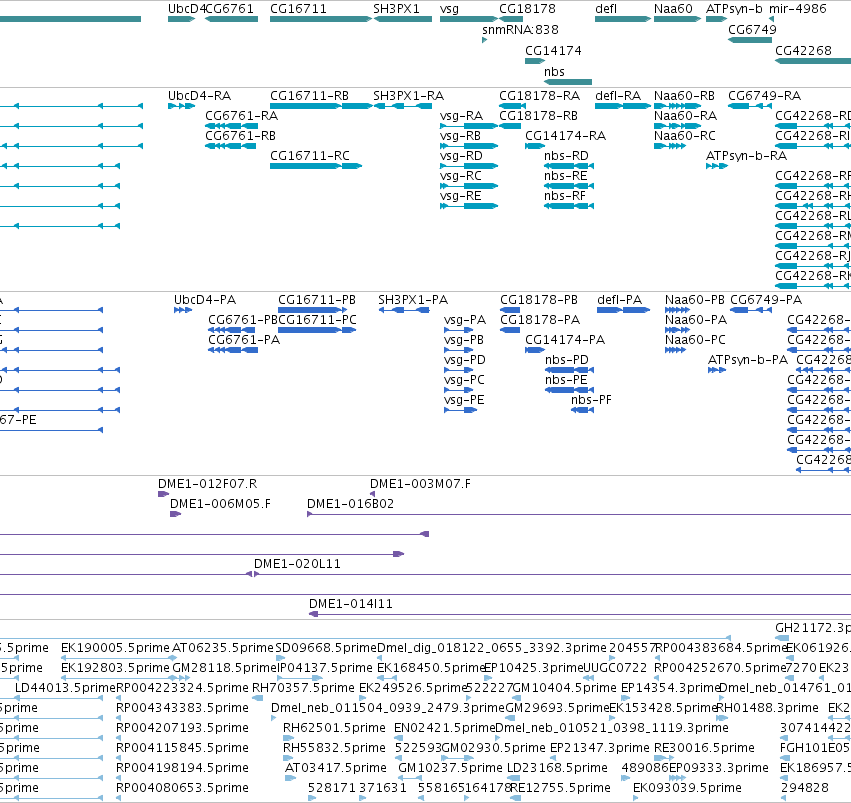Click the CG6761-RA transcript
The width and height of the screenshot is (851, 803).
(231, 126)
